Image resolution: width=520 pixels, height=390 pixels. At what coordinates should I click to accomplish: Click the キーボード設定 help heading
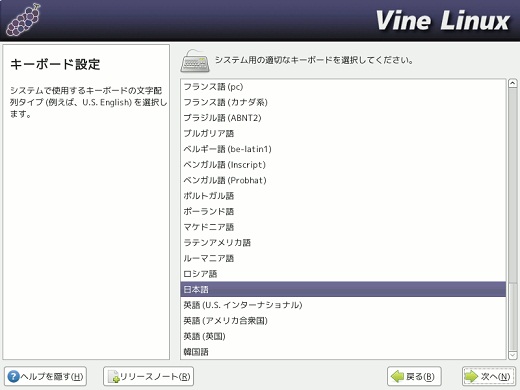click(x=55, y=64)
